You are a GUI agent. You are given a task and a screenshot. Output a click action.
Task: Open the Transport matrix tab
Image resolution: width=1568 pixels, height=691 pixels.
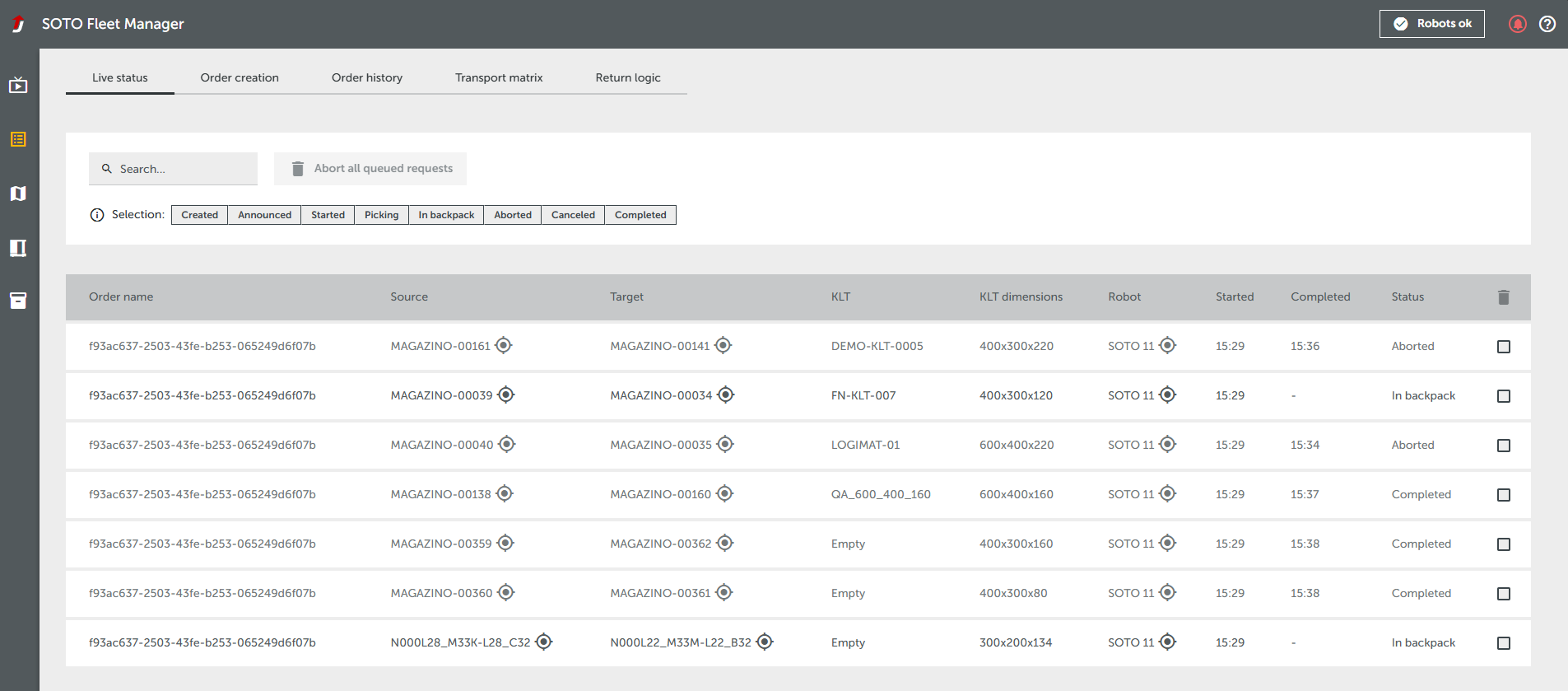[x=499, y=77]
